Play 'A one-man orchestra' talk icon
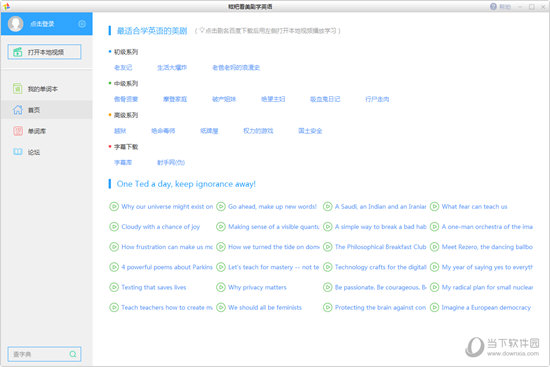 pyautogui.click(x=434, y=227)
